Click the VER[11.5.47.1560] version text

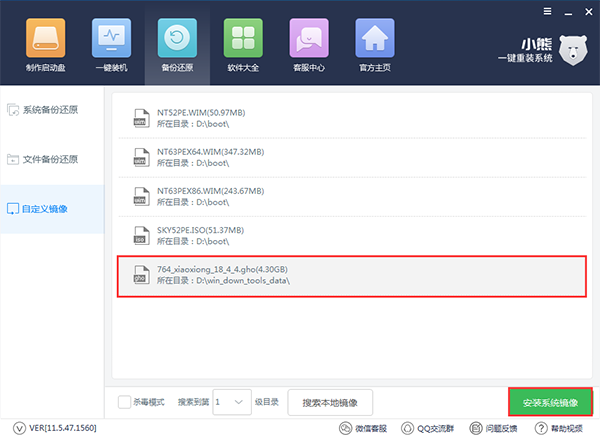click(x=63, y=428)
